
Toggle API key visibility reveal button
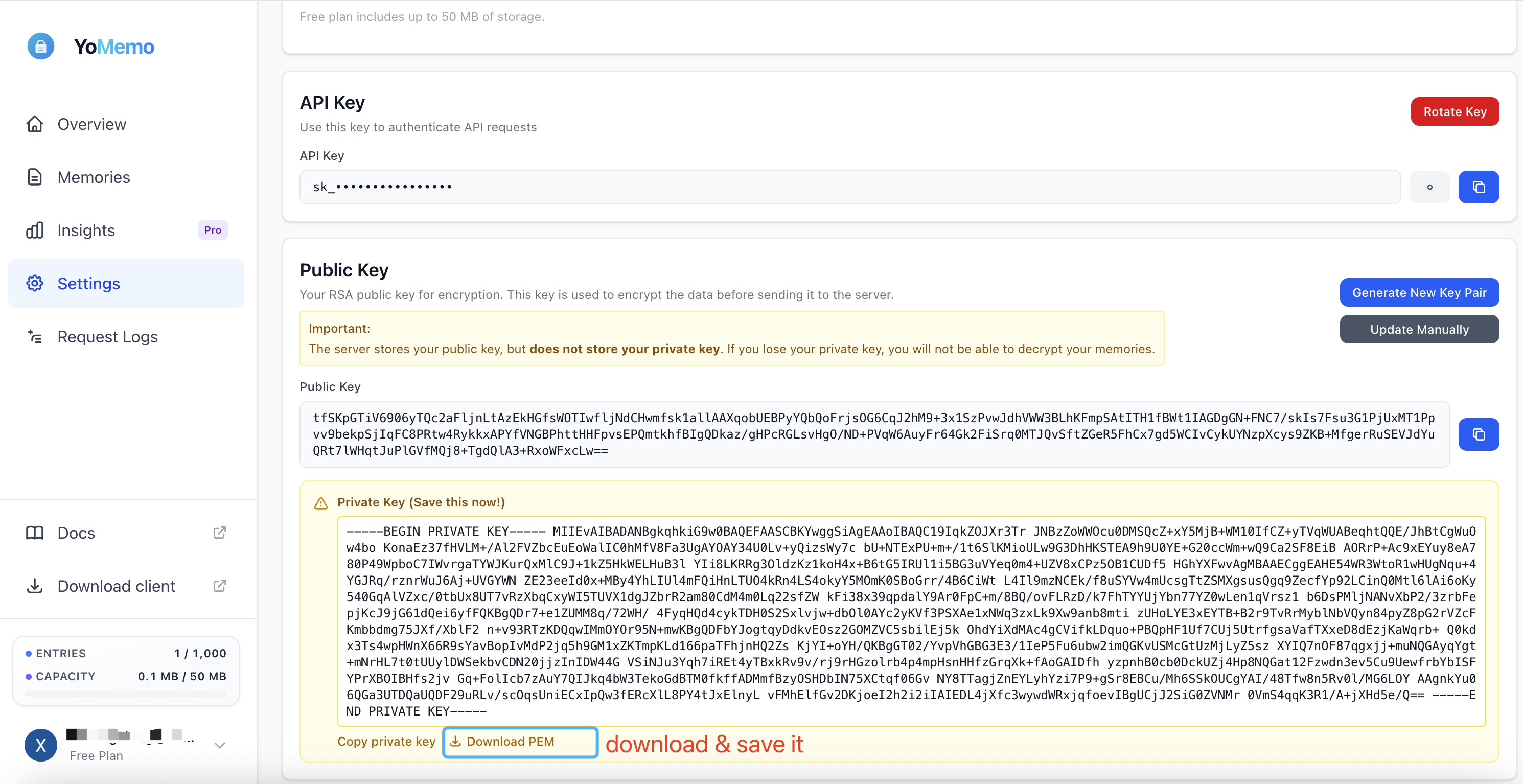[1429, 187]
